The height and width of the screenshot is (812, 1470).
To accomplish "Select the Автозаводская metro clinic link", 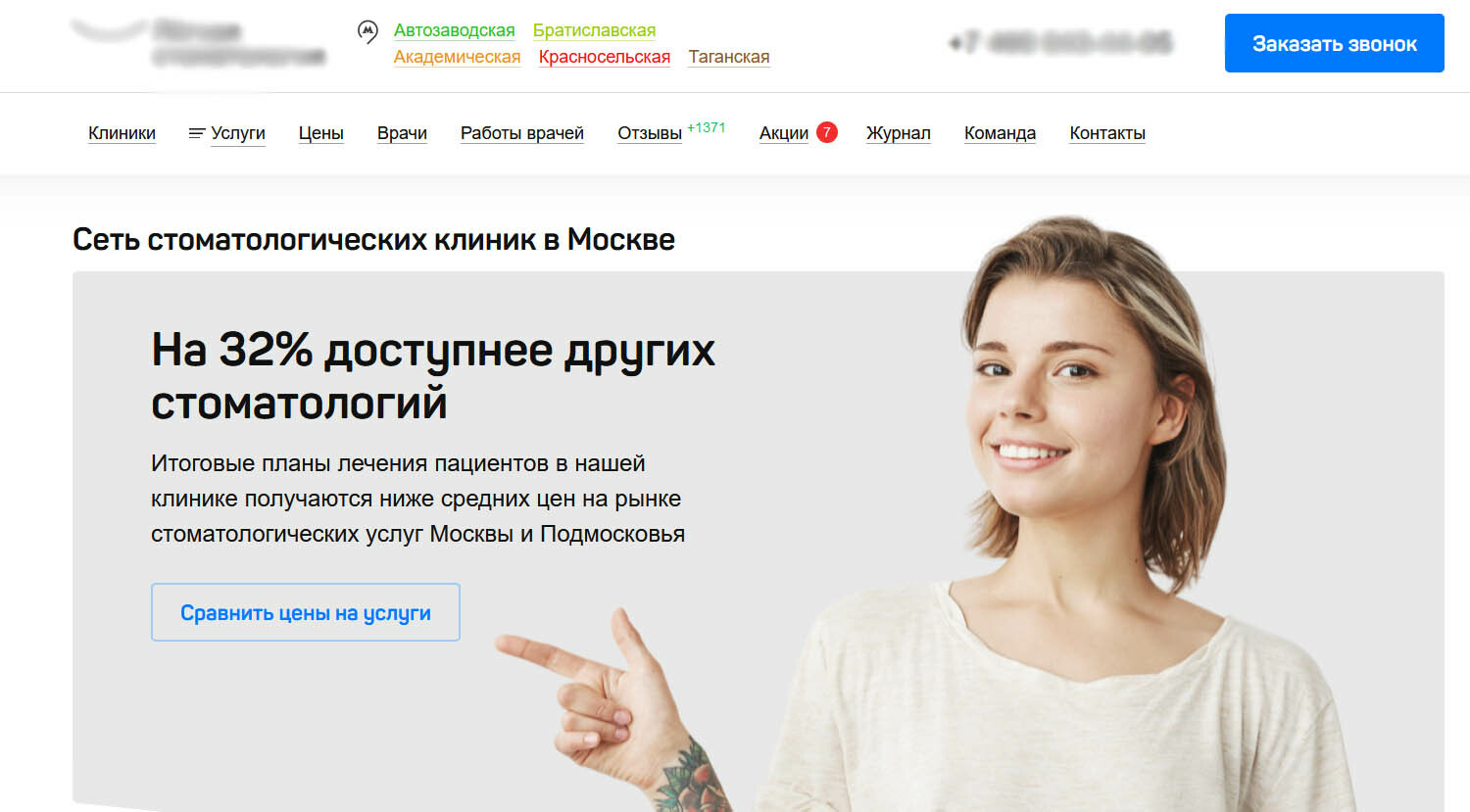I will [454, 30].
